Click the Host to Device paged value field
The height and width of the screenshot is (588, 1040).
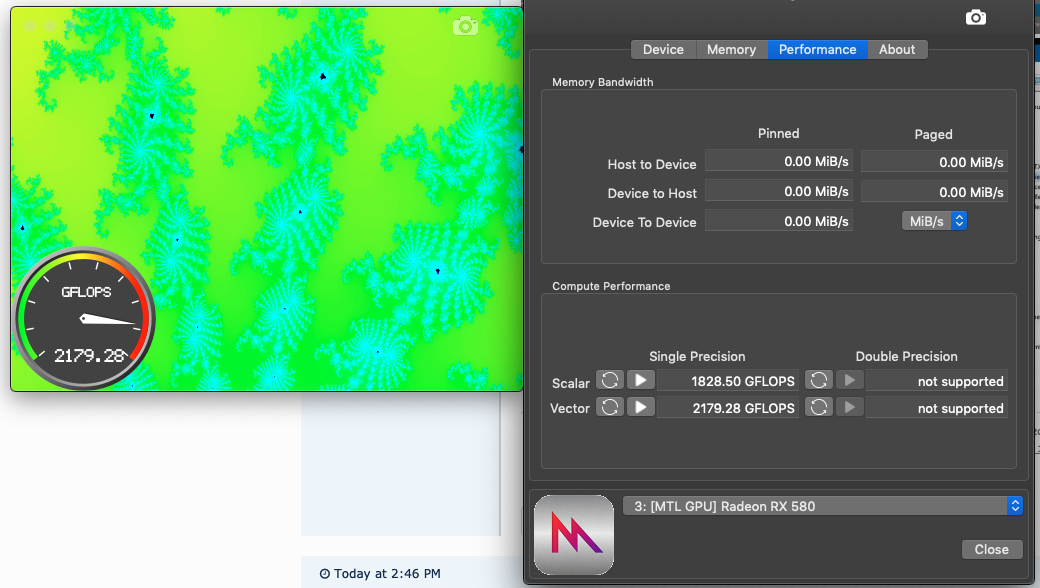click(x=934, y=162)
